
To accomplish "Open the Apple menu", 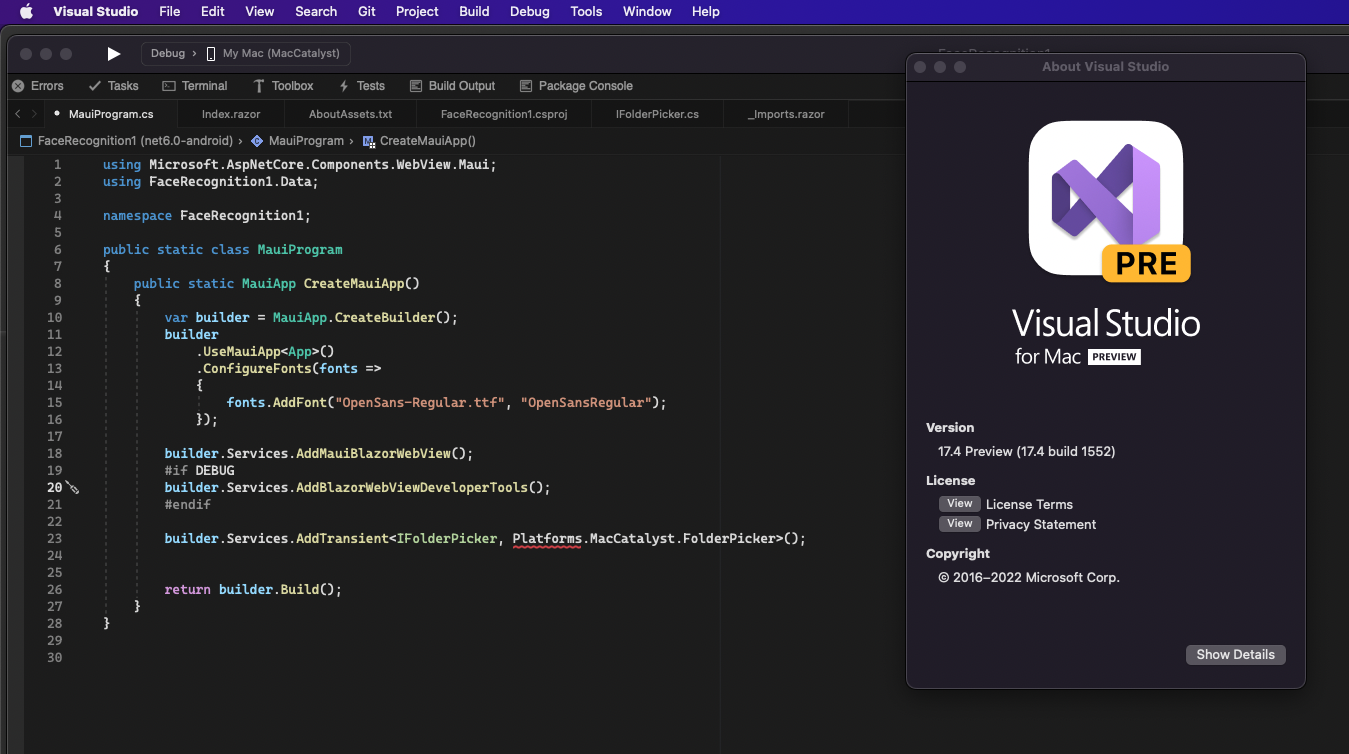I will click(26, 12).
